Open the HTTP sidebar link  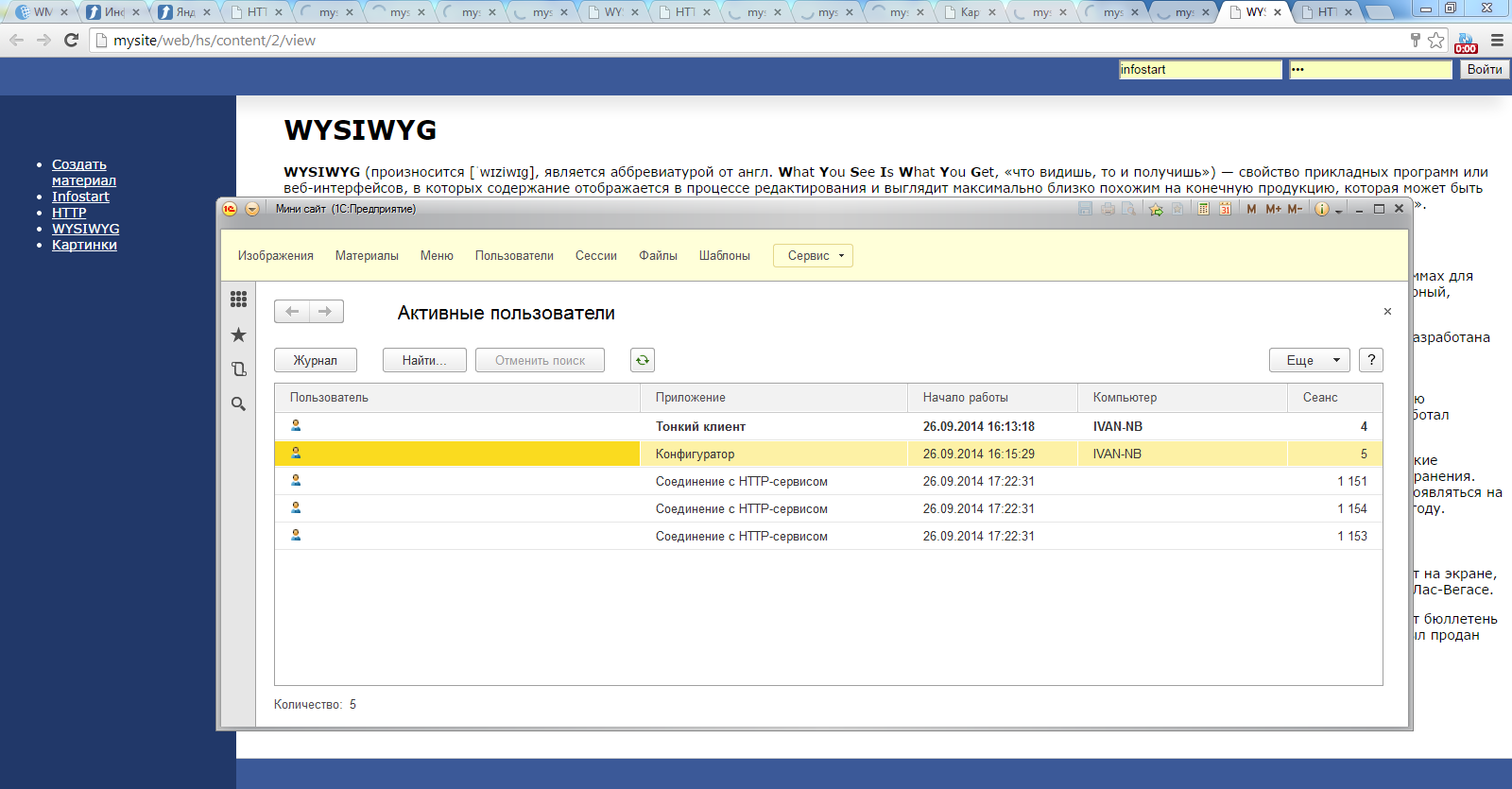[x=69, y=213]
